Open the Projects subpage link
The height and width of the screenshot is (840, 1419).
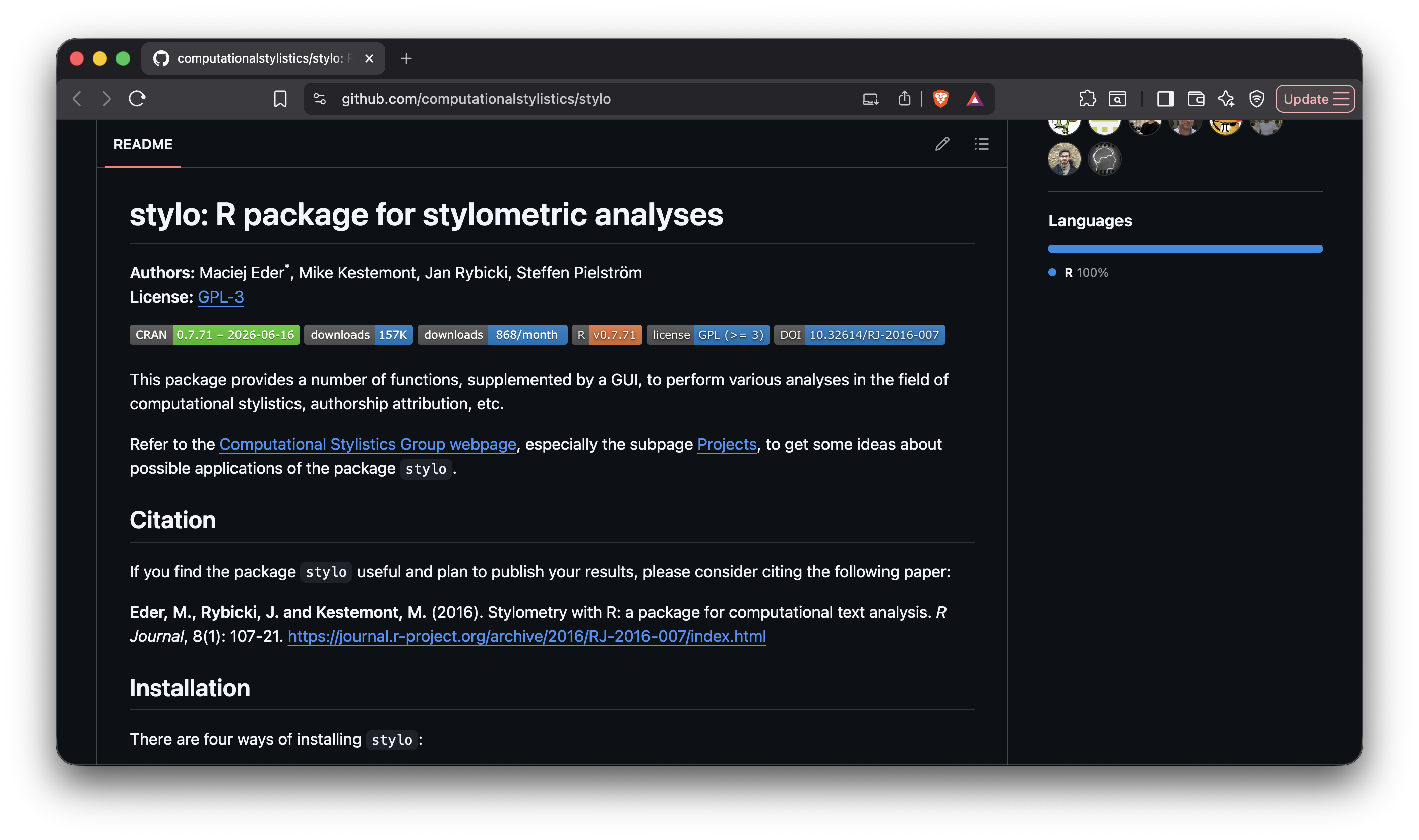point(727,444)
